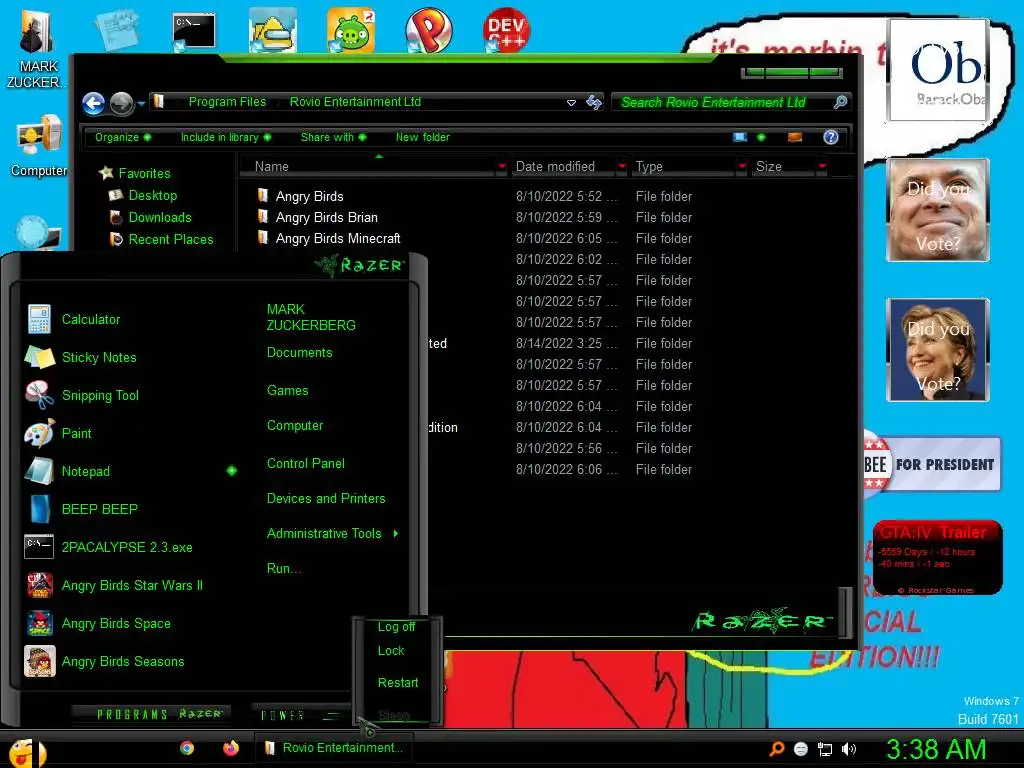Go back with the blue Back arrow
Image resolution: width=1024 pixels, height=768 pixels.
click(93, 103)
